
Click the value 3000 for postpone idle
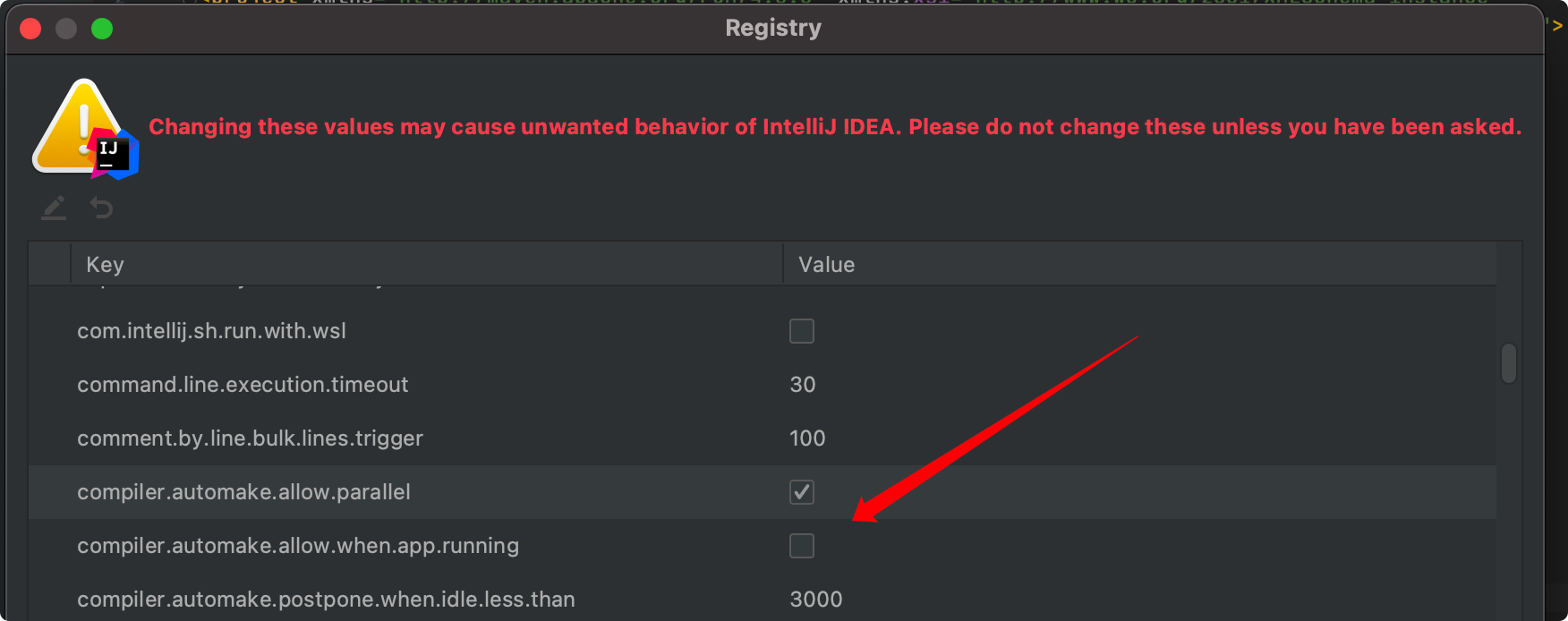[815, 600]
